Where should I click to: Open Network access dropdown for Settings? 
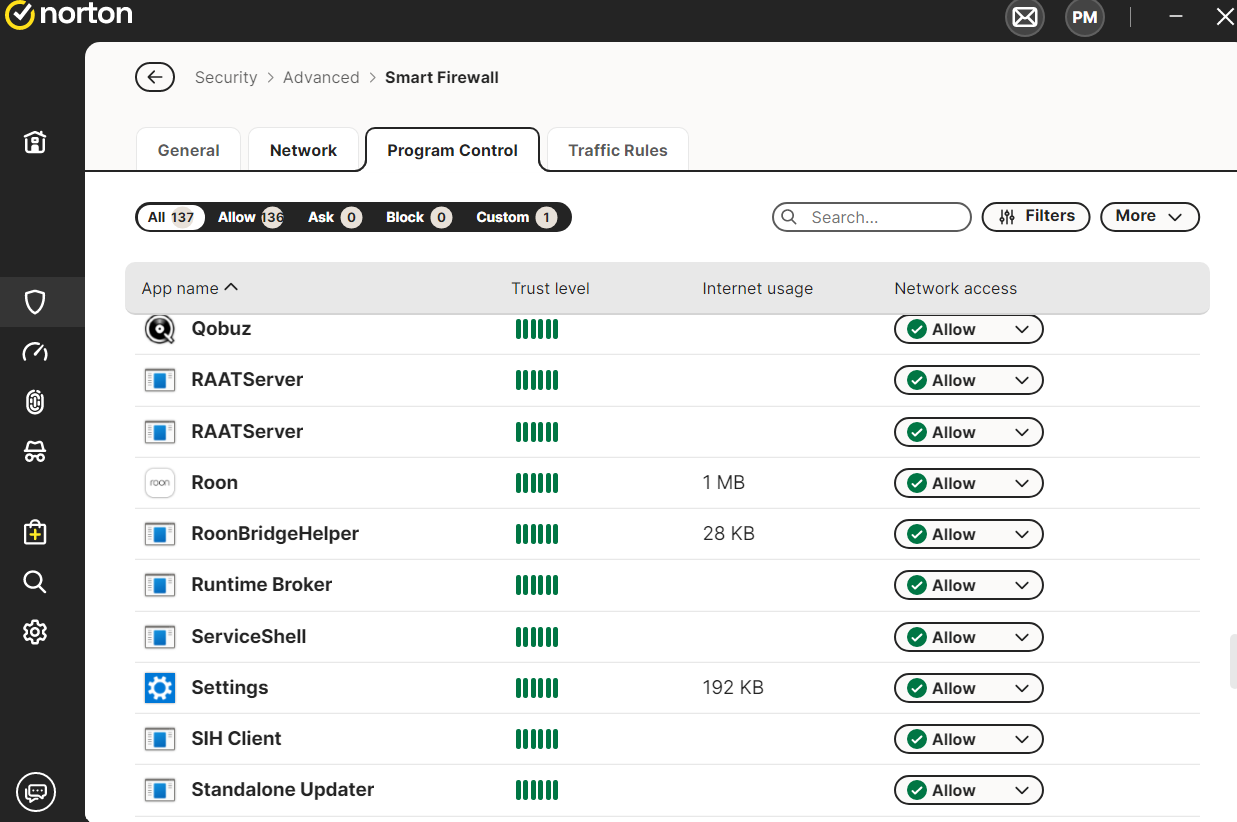click(x=968, y=688)
